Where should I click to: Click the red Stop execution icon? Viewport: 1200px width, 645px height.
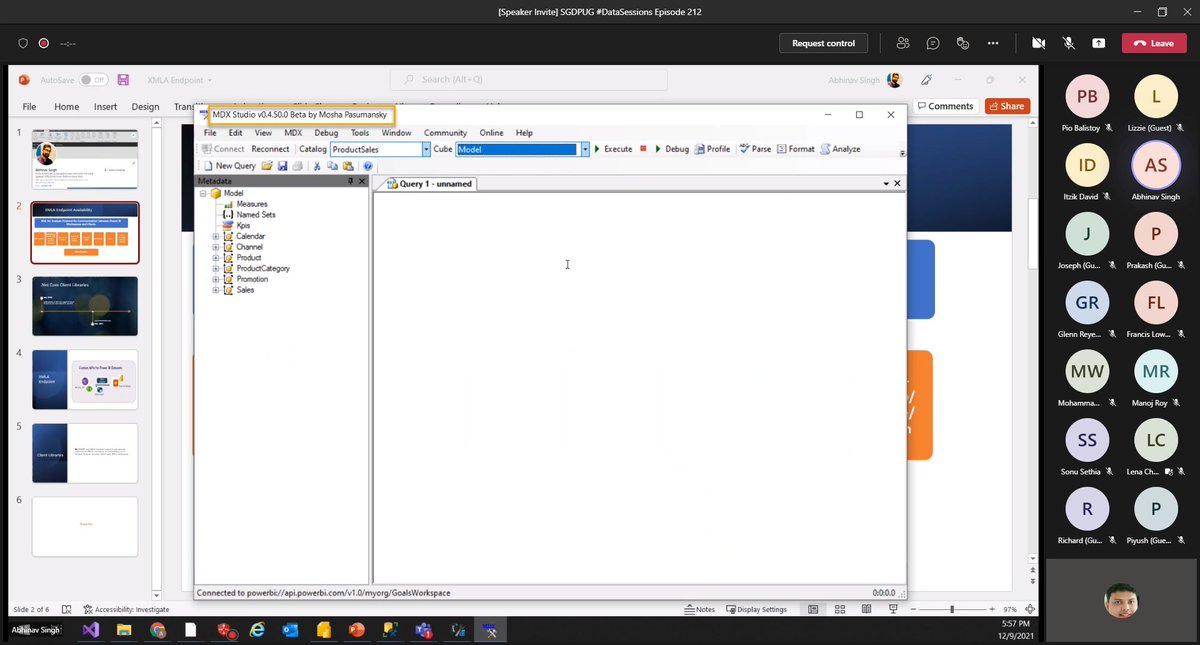tap(644, 148)
